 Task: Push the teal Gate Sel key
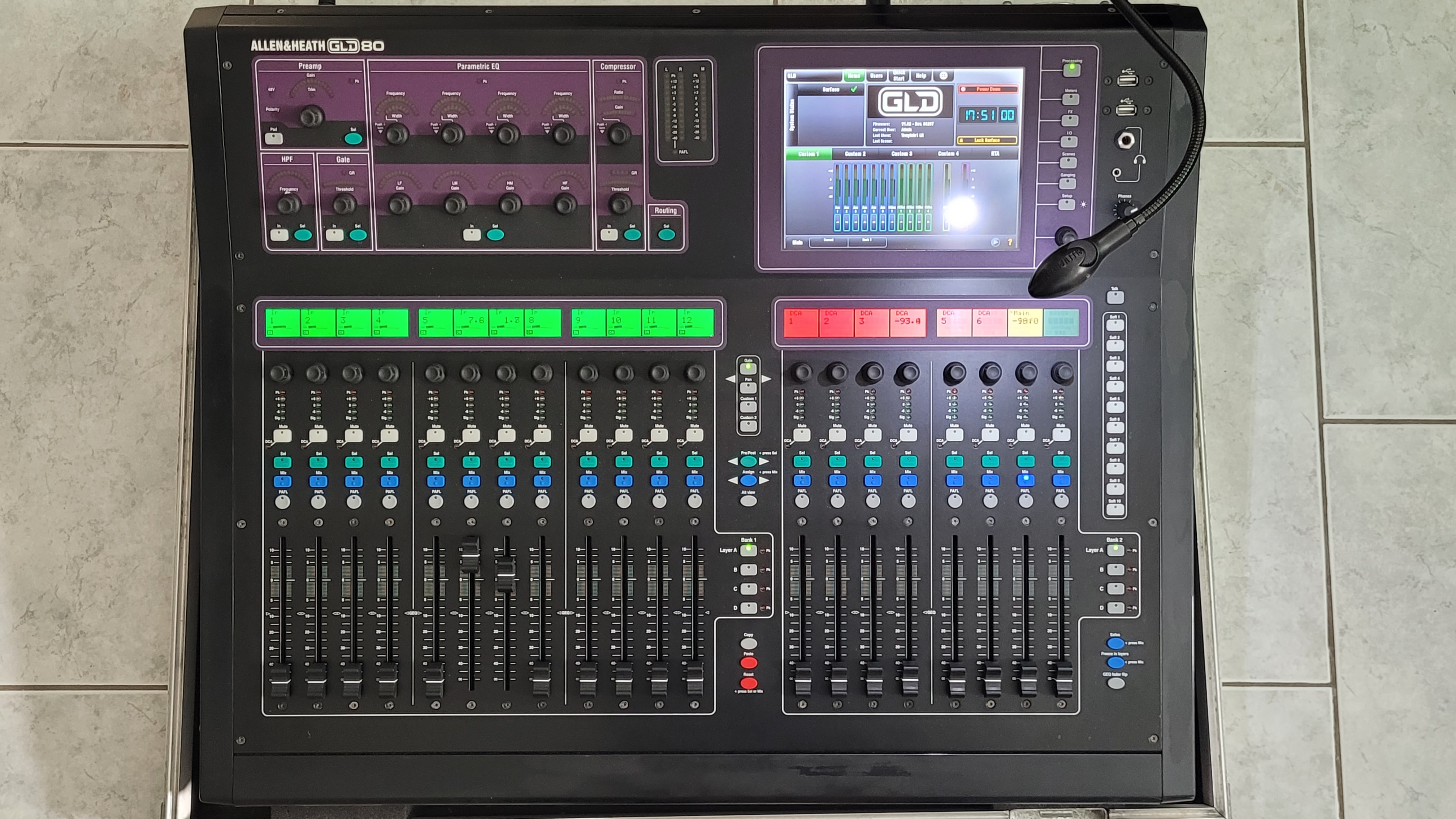358,235
